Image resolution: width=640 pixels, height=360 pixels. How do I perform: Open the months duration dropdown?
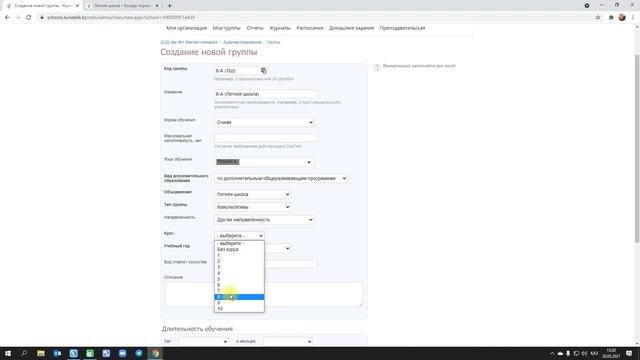coord(288,341)
